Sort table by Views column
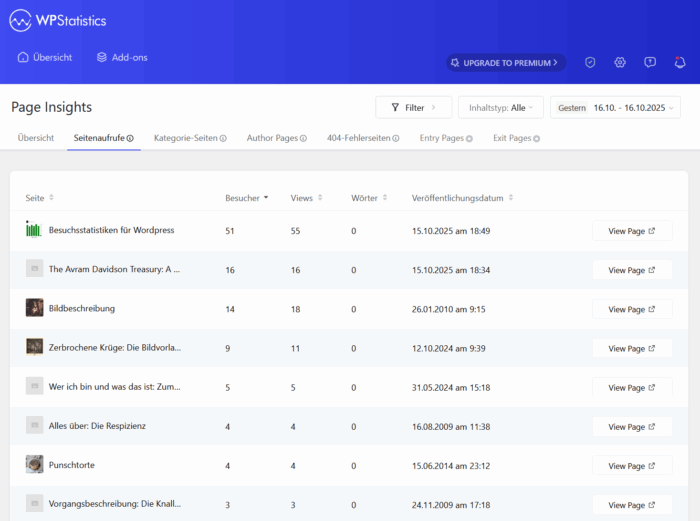Viewport: 700px width, 521px height. coord(305,198)
